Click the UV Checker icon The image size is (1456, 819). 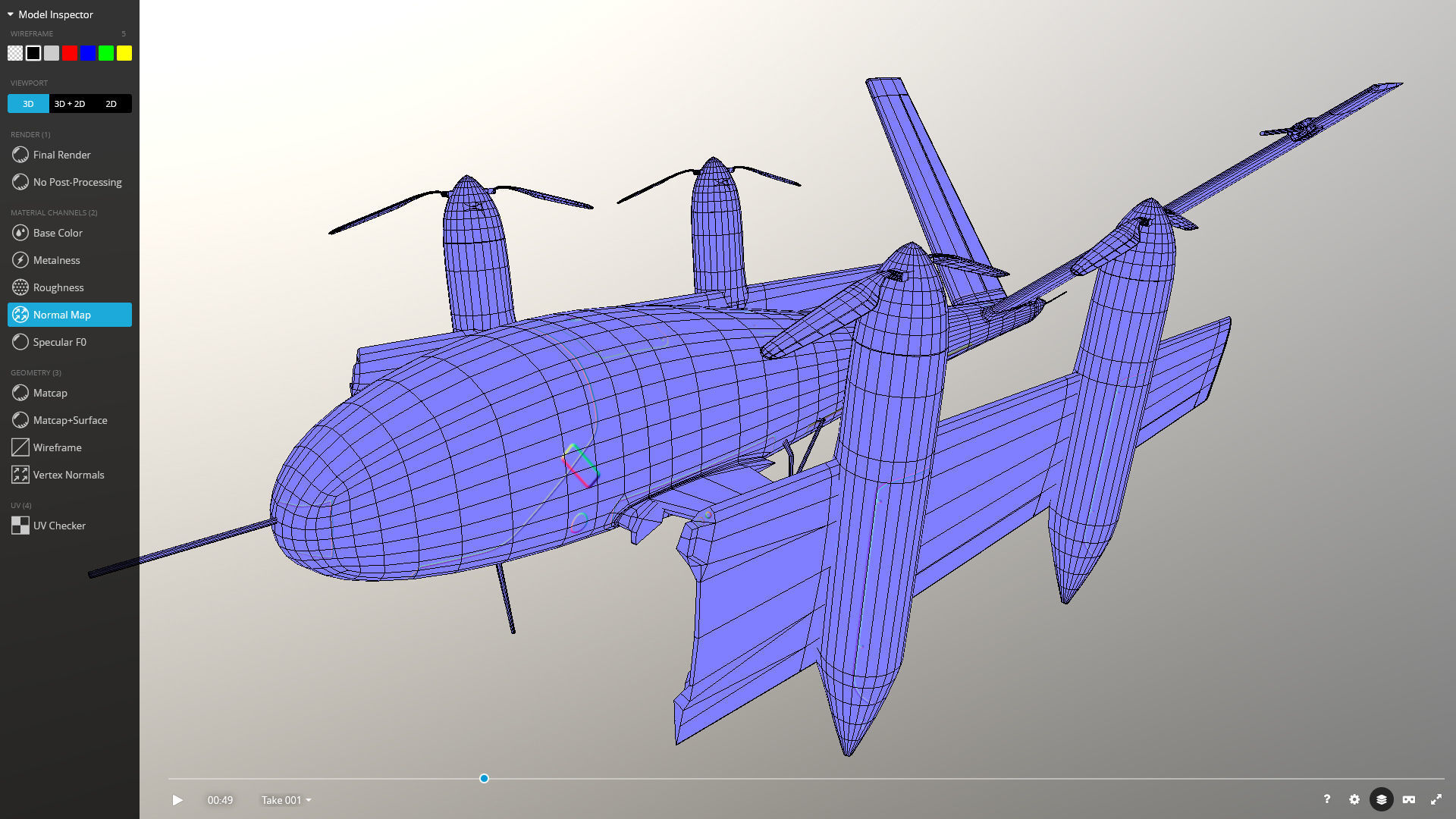[x=20, y=526]
